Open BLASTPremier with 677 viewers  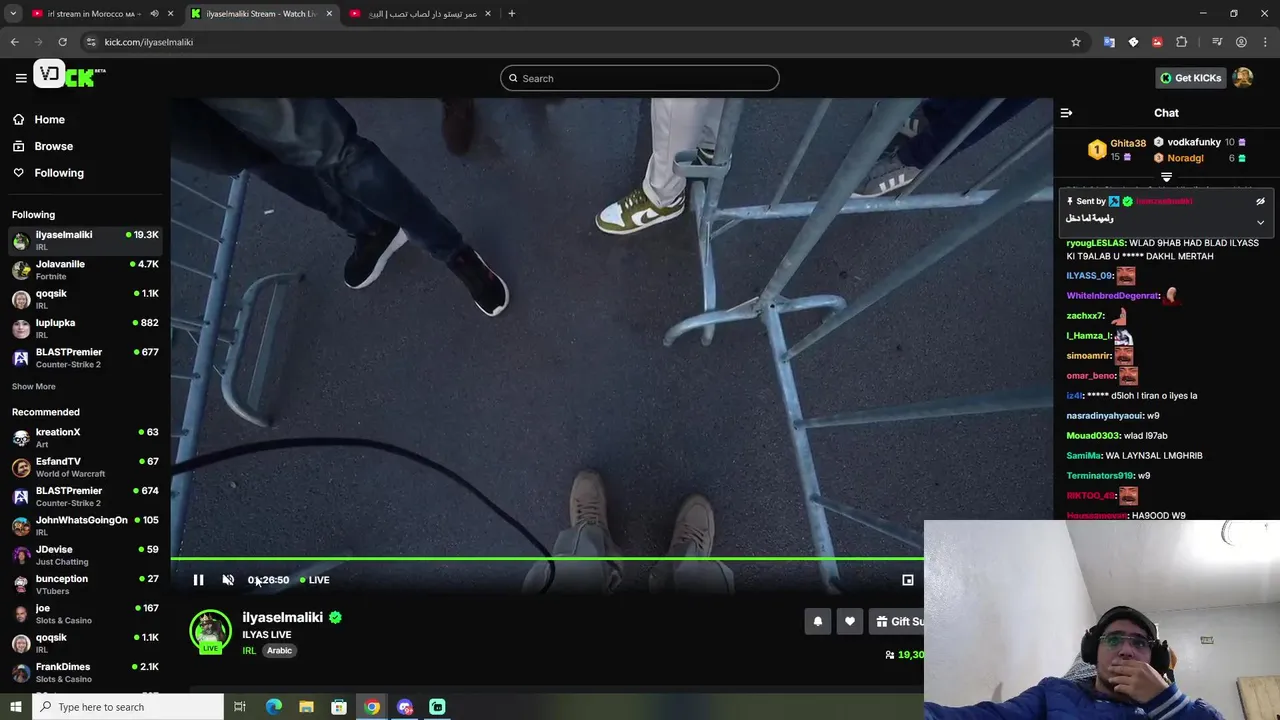[x=85, y=357]
